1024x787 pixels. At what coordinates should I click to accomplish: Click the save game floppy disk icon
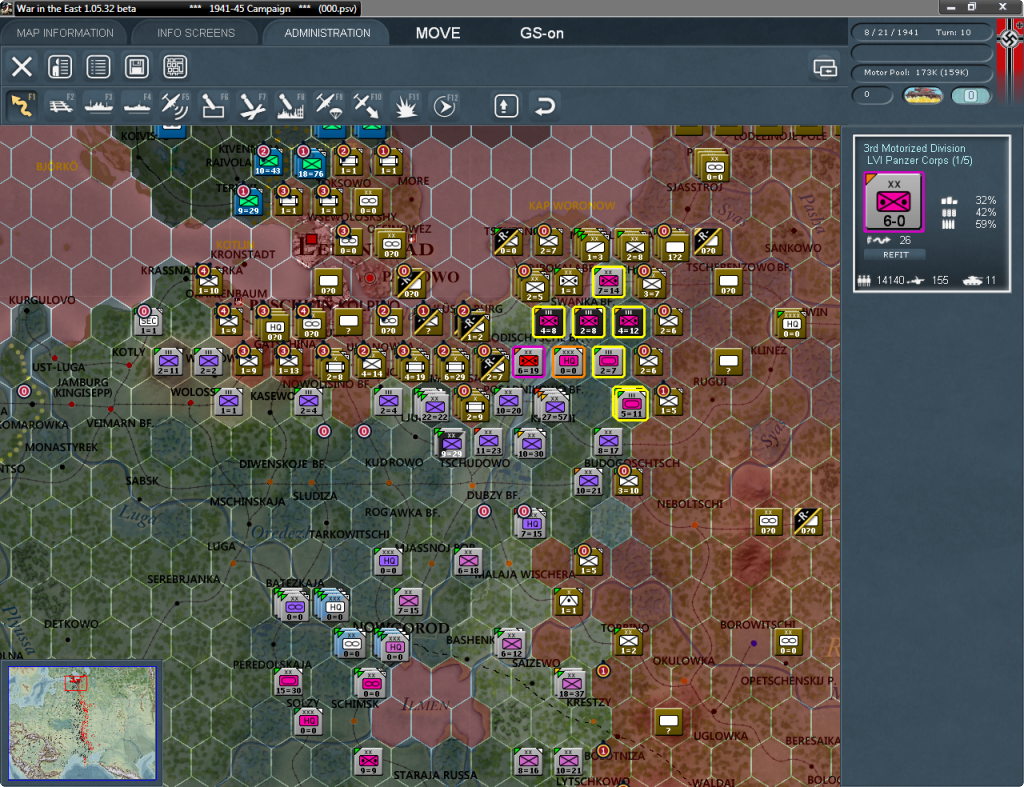tap(136, 67)
